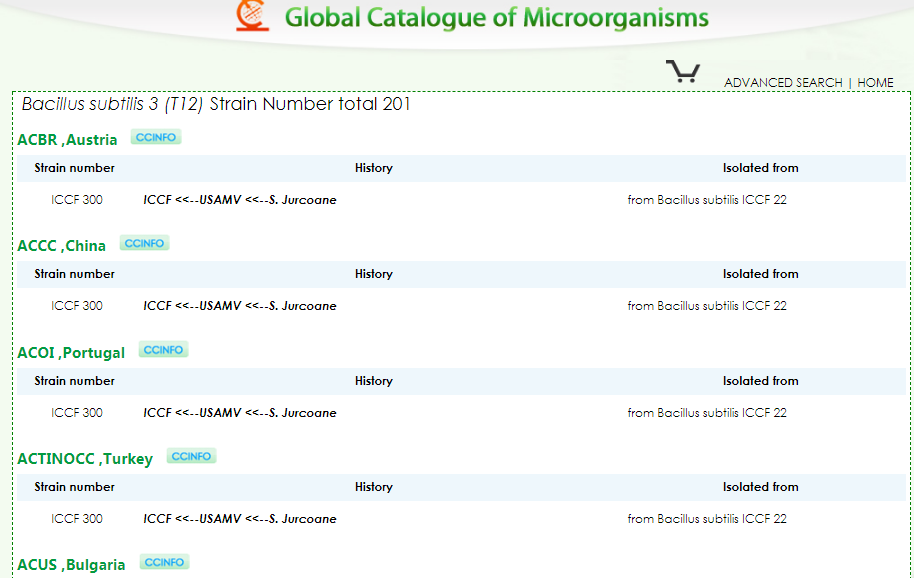
Task: Click History header in ACBR table
Action: point(374,168)
